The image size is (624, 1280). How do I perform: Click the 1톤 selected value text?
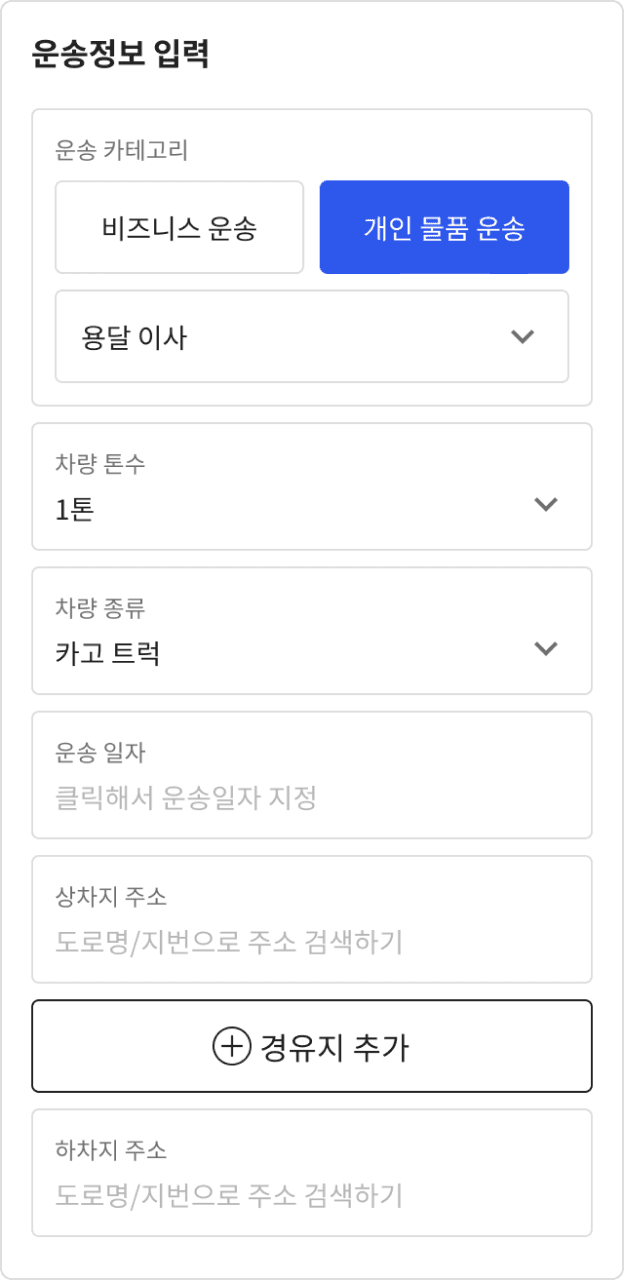click(75, 511)
